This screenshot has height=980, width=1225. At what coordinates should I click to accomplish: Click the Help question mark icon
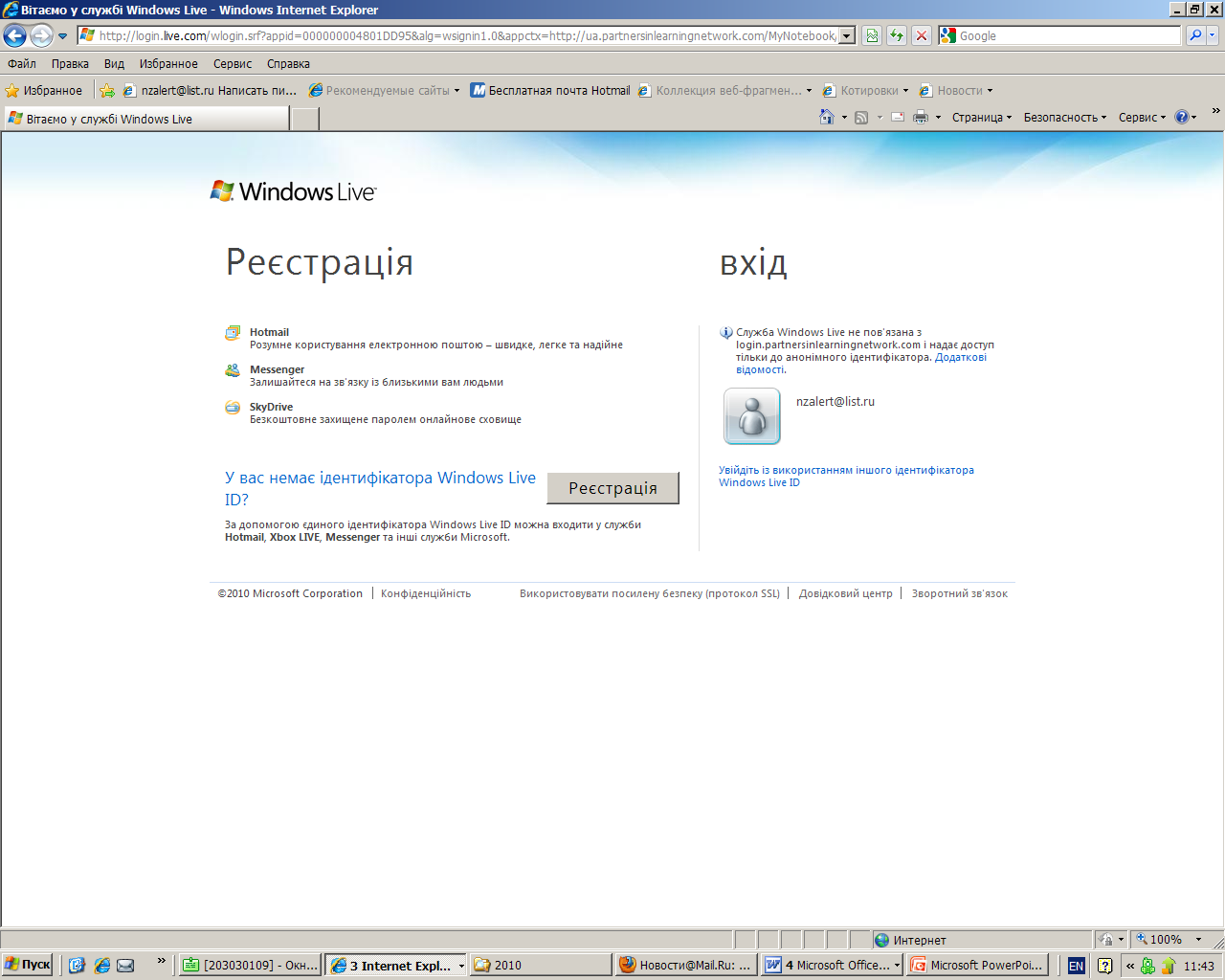tap(1182, 117)
